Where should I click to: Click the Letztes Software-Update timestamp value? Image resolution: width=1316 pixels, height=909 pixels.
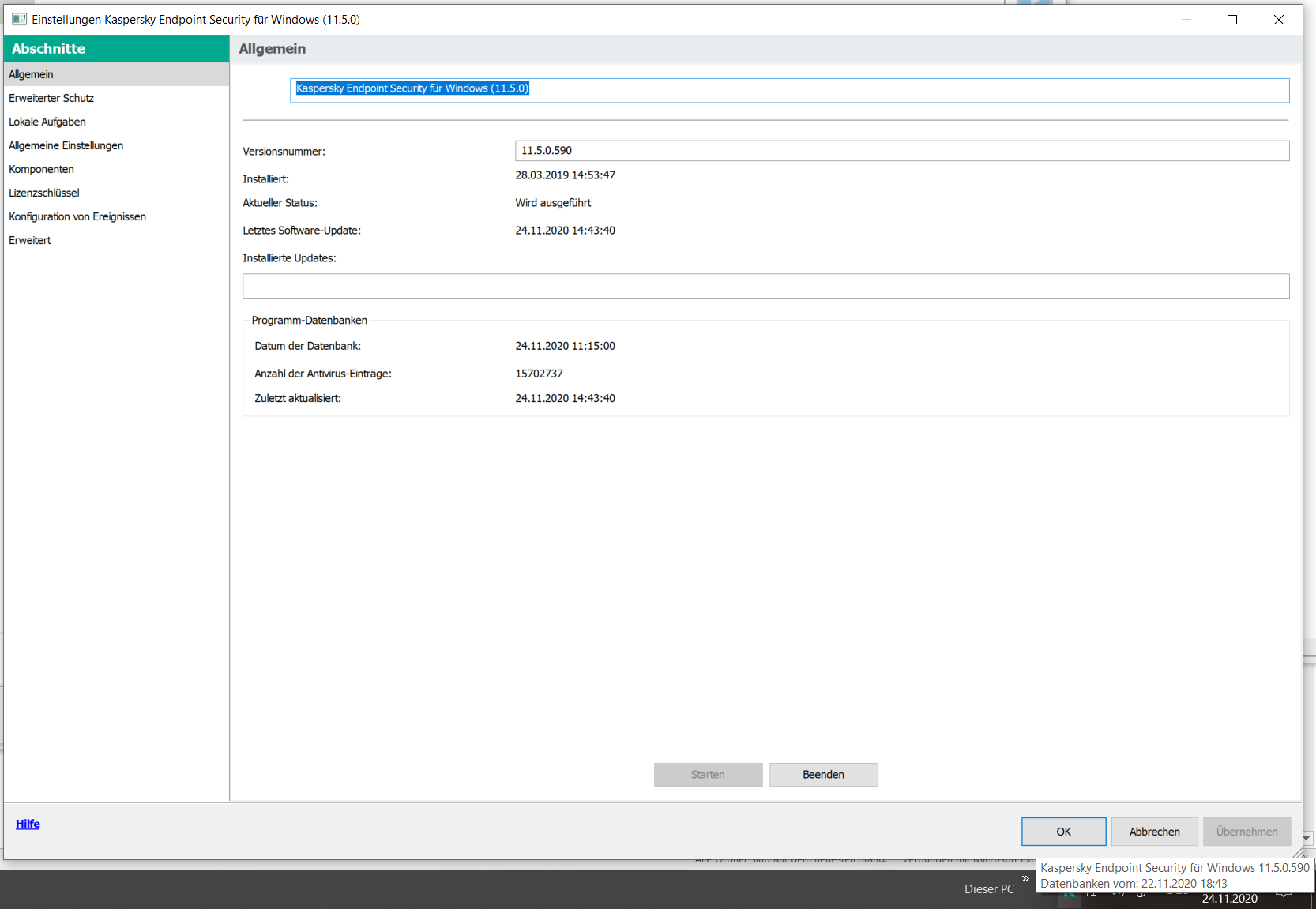pos(566,231)
